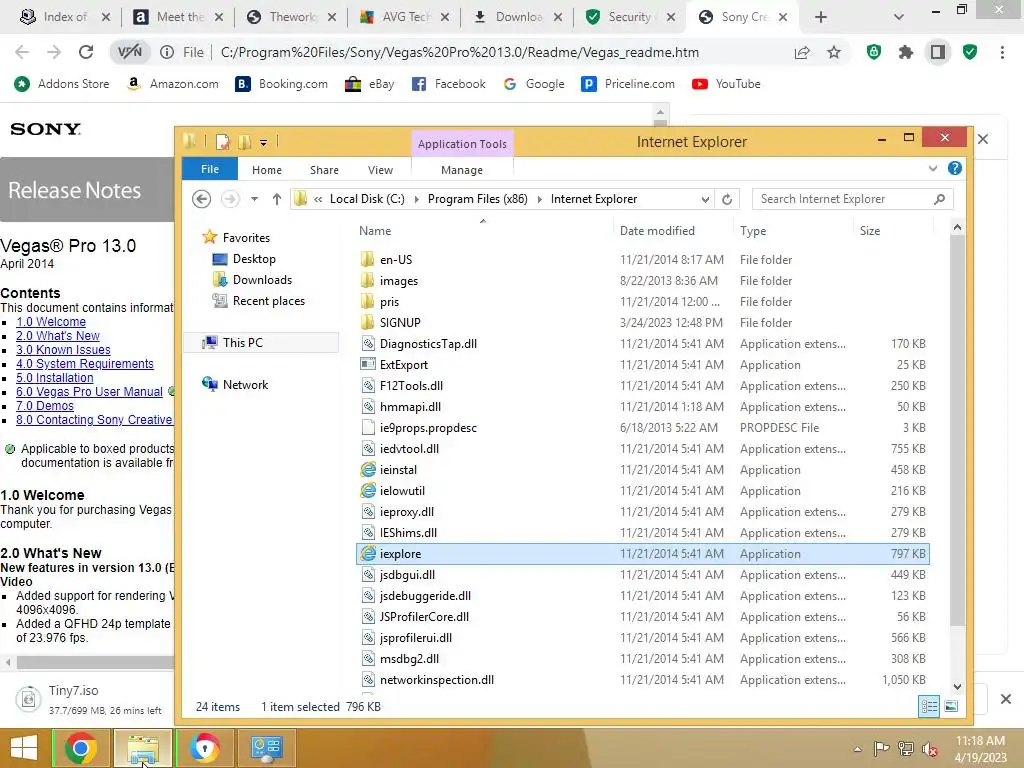Open Chrome extensions puzzle icon
Viewport: 1024px width, 768px height.
point(906,52)
